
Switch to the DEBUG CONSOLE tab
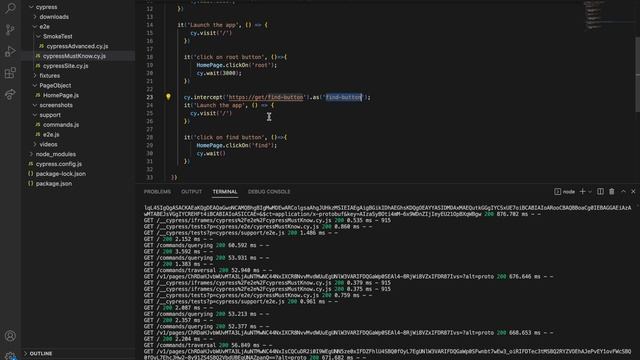[269, 191]
